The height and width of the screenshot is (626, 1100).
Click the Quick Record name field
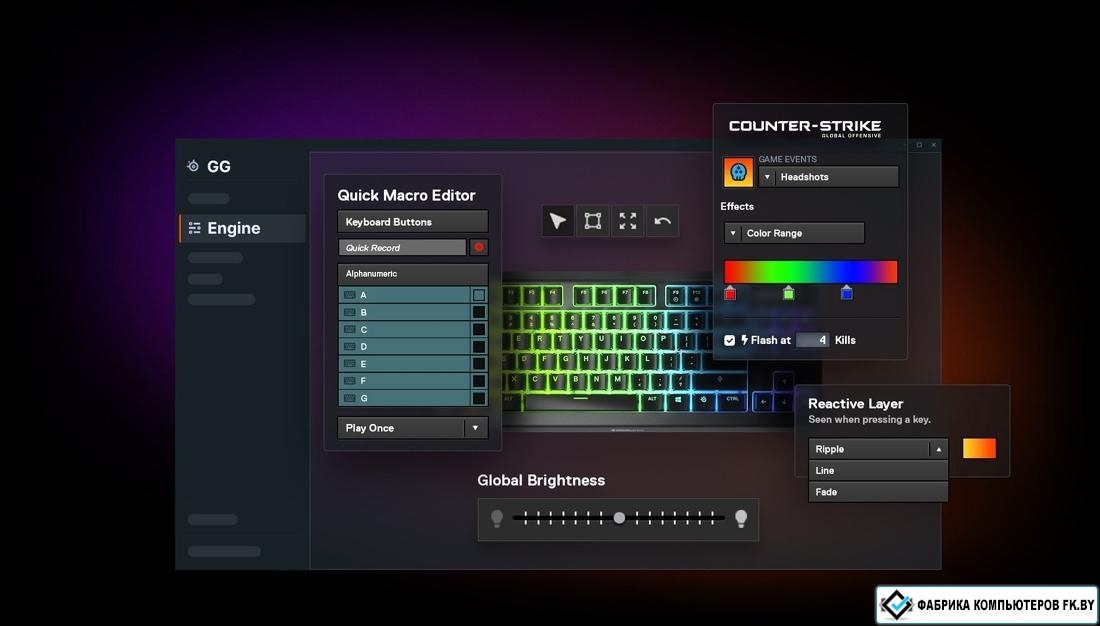coord(402,248)
